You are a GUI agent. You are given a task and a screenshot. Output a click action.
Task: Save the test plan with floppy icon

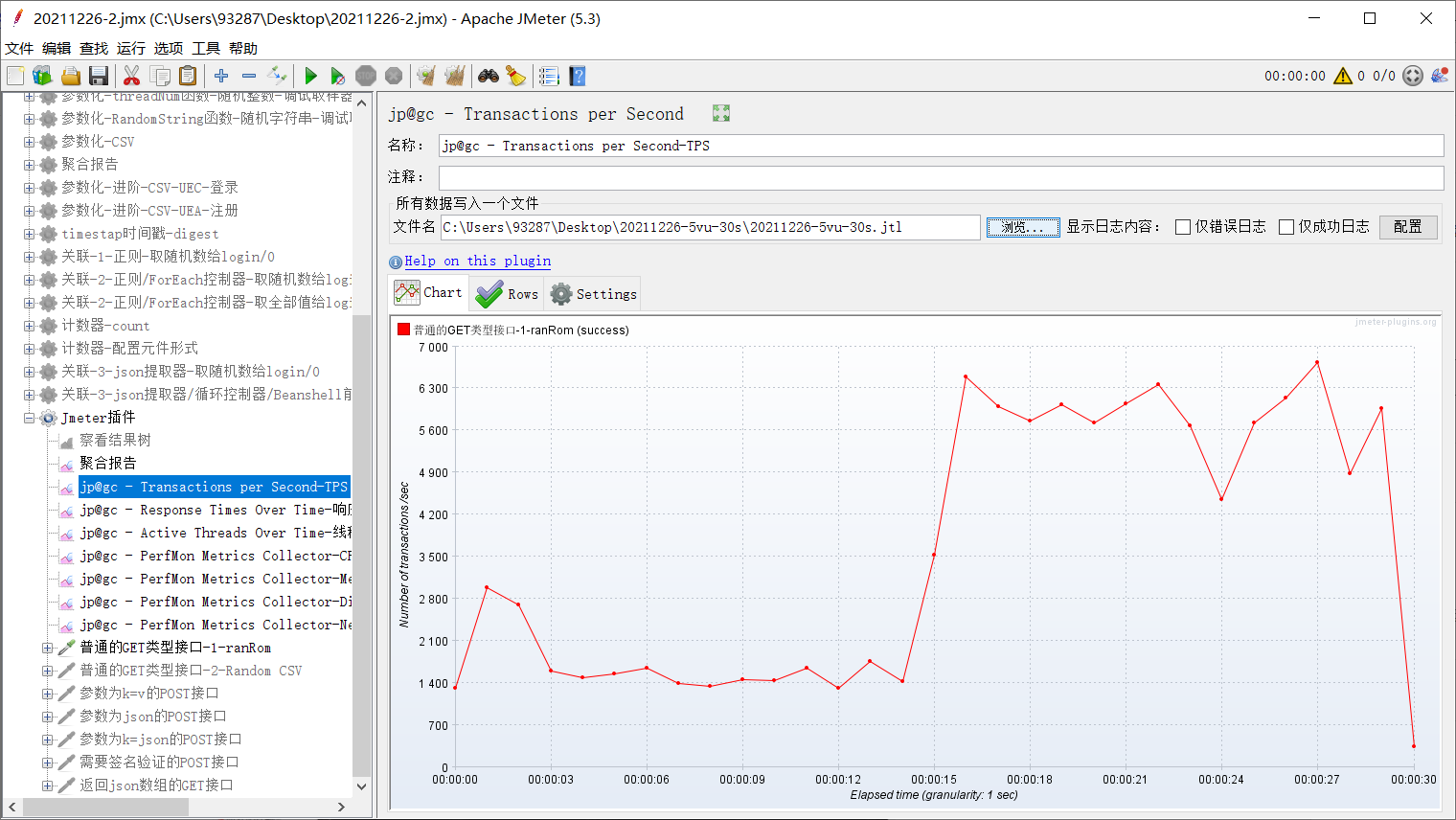[x=98, y=76]
